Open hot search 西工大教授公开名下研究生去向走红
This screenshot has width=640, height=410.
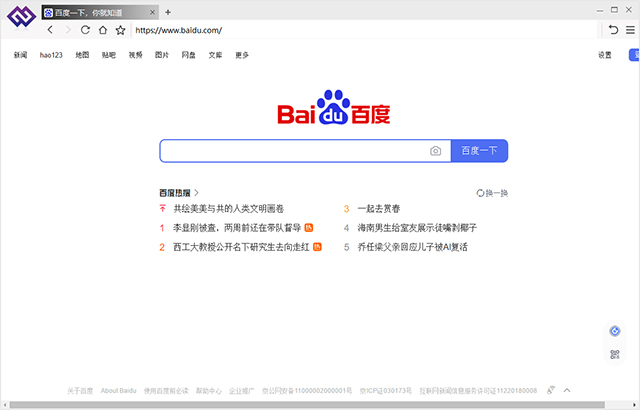pyautogui.click(x=241, y=247)
